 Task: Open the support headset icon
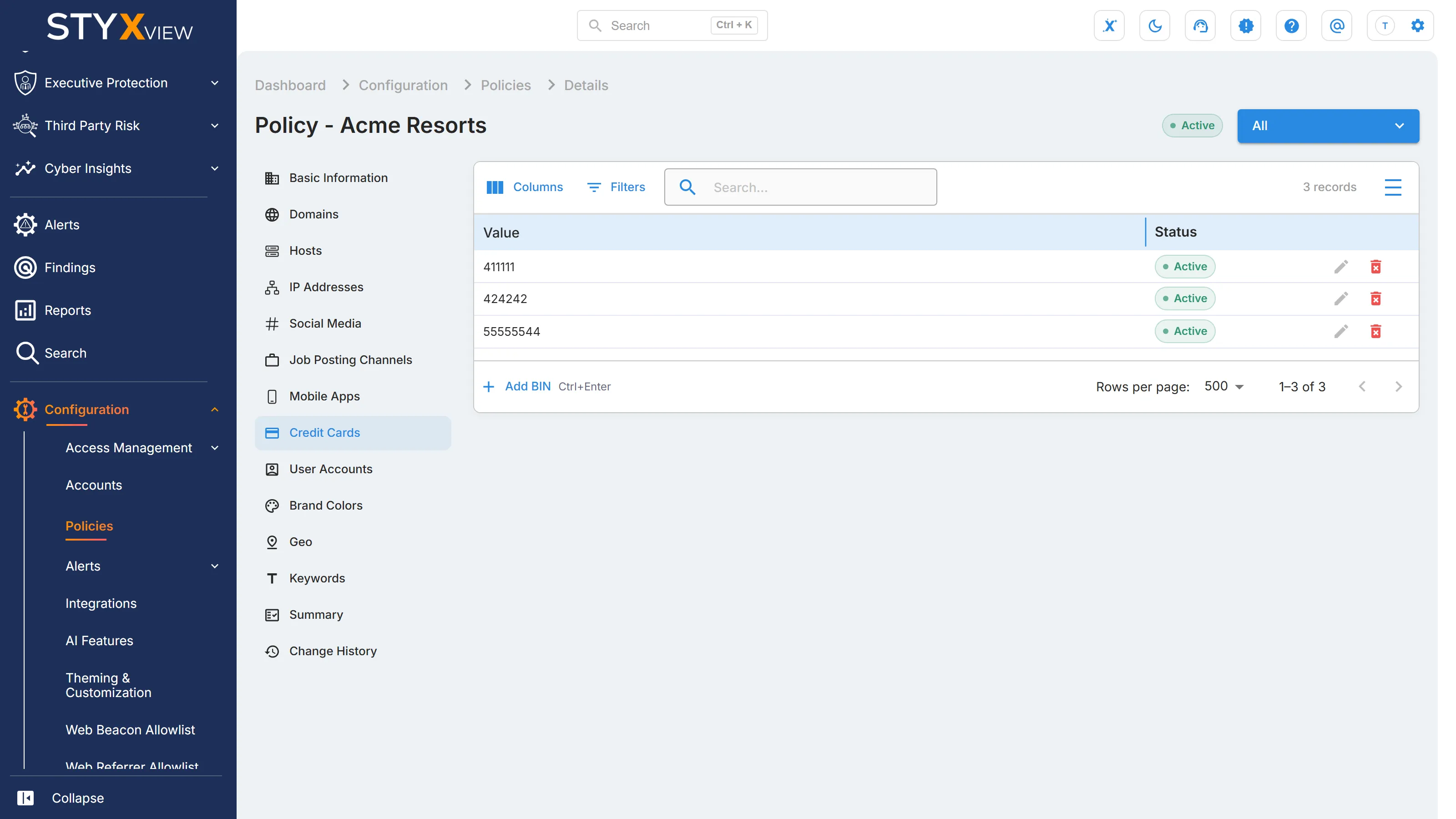click(1200, 25)
